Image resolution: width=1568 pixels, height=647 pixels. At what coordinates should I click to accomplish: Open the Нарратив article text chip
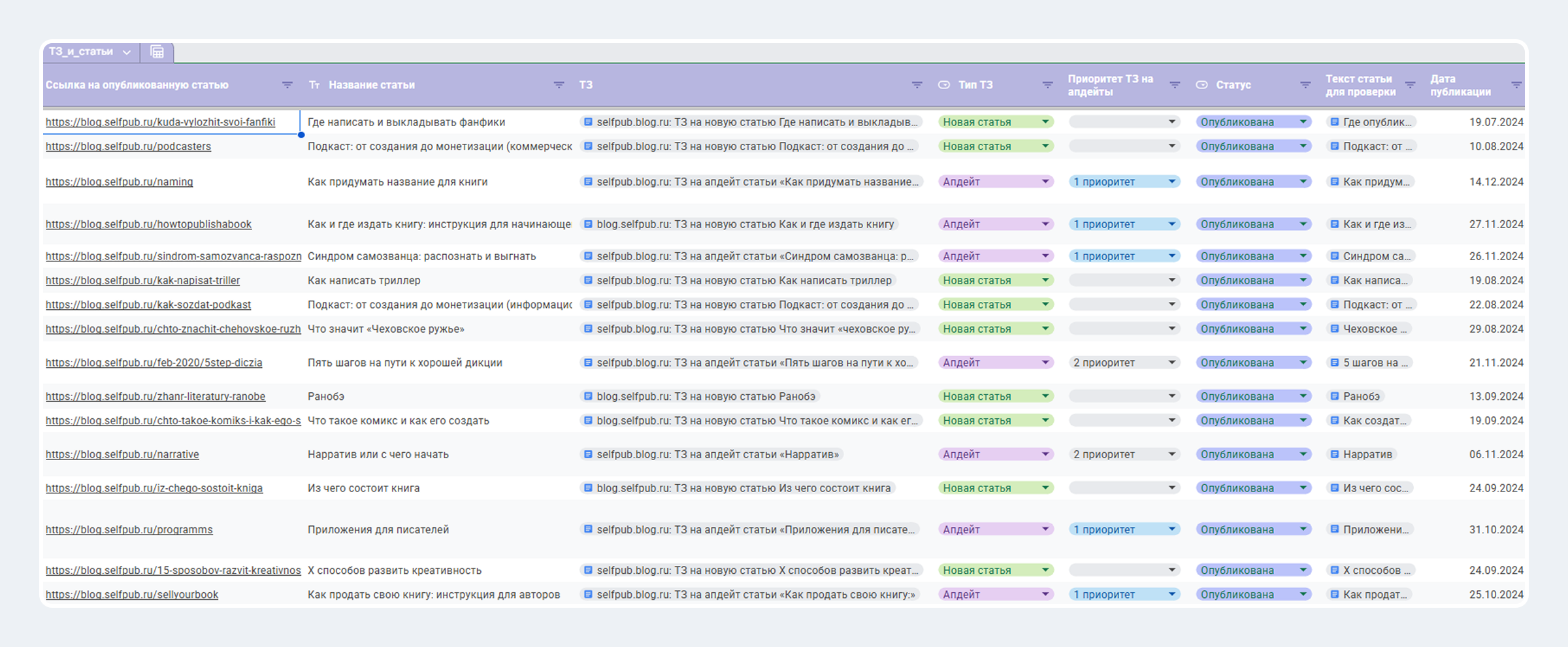[1367, 454]
